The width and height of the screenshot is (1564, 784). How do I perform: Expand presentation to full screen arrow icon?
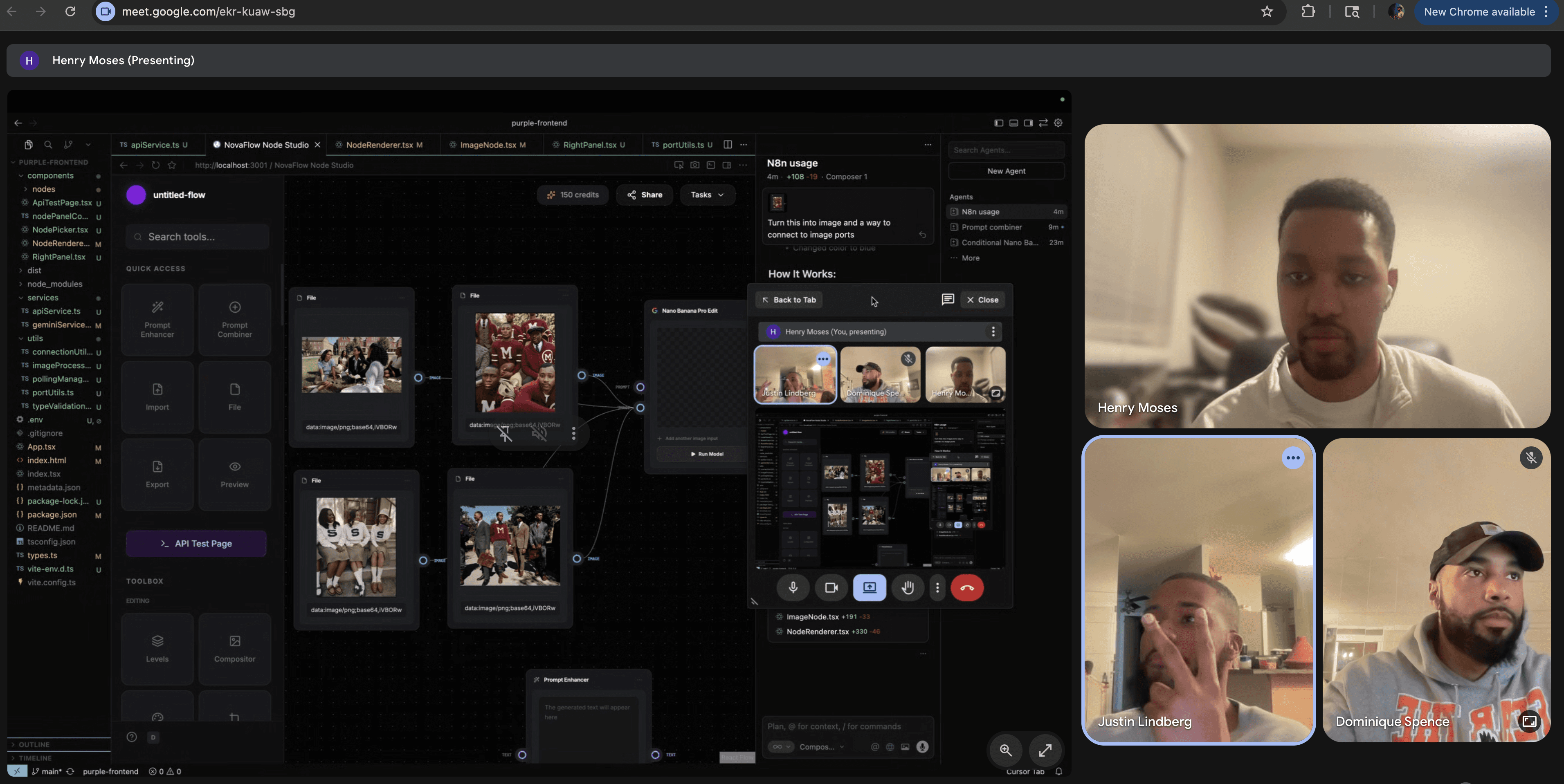[1045, 750]
